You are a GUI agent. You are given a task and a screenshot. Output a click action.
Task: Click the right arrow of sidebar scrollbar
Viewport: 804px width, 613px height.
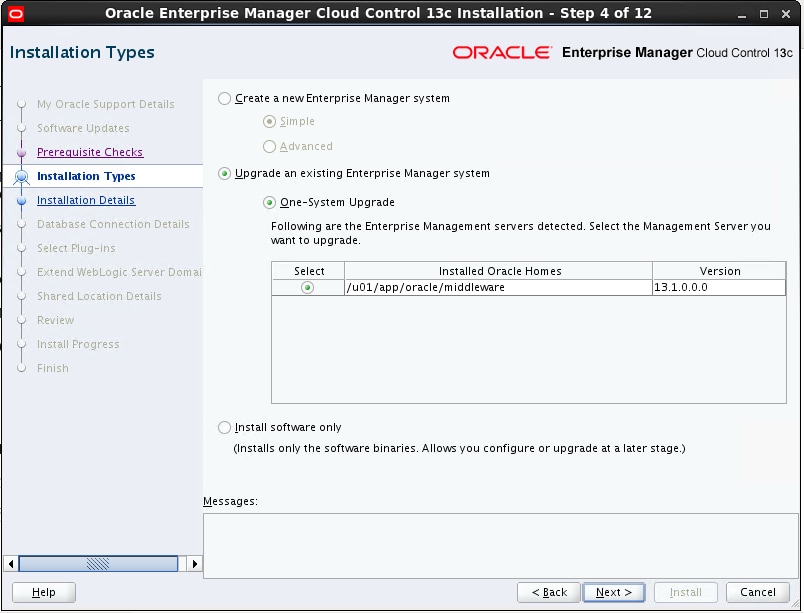tap(194, 564)
